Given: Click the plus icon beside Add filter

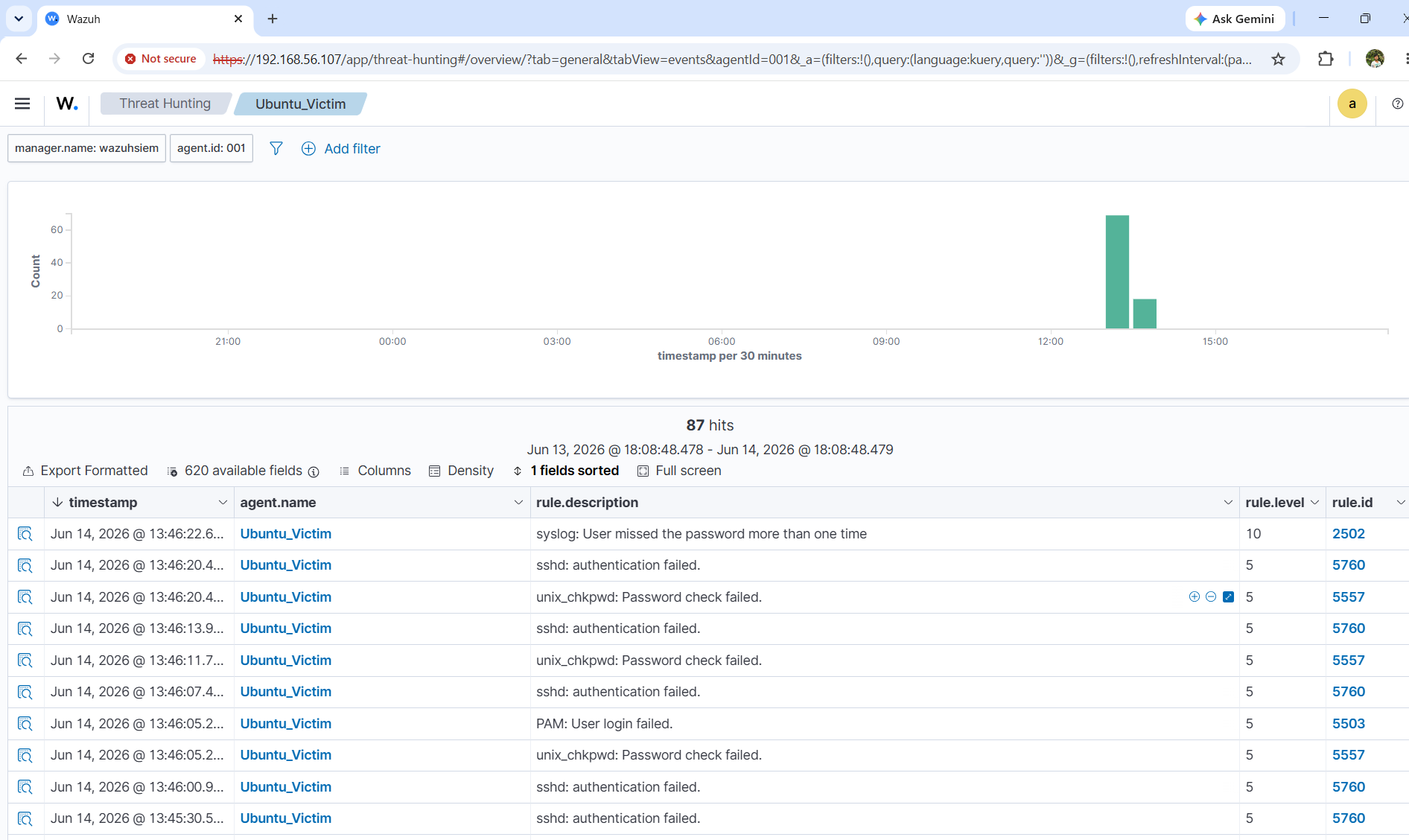Looking at the screenshot, I should pos(308,148).
